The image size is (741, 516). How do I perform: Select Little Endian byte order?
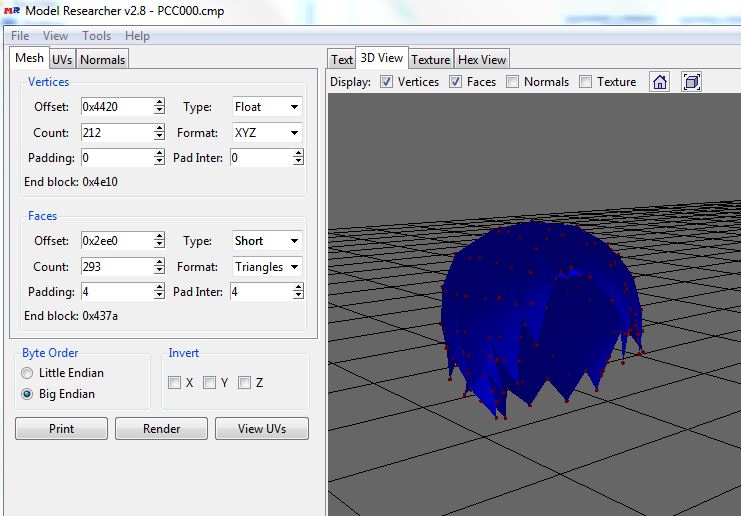[27, 373]
